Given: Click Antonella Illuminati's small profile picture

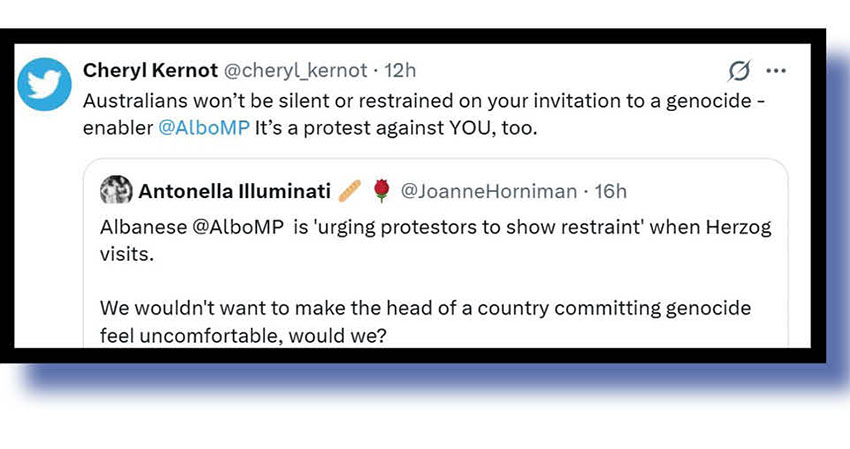Looking at the screenshot, I should point(116,190).
